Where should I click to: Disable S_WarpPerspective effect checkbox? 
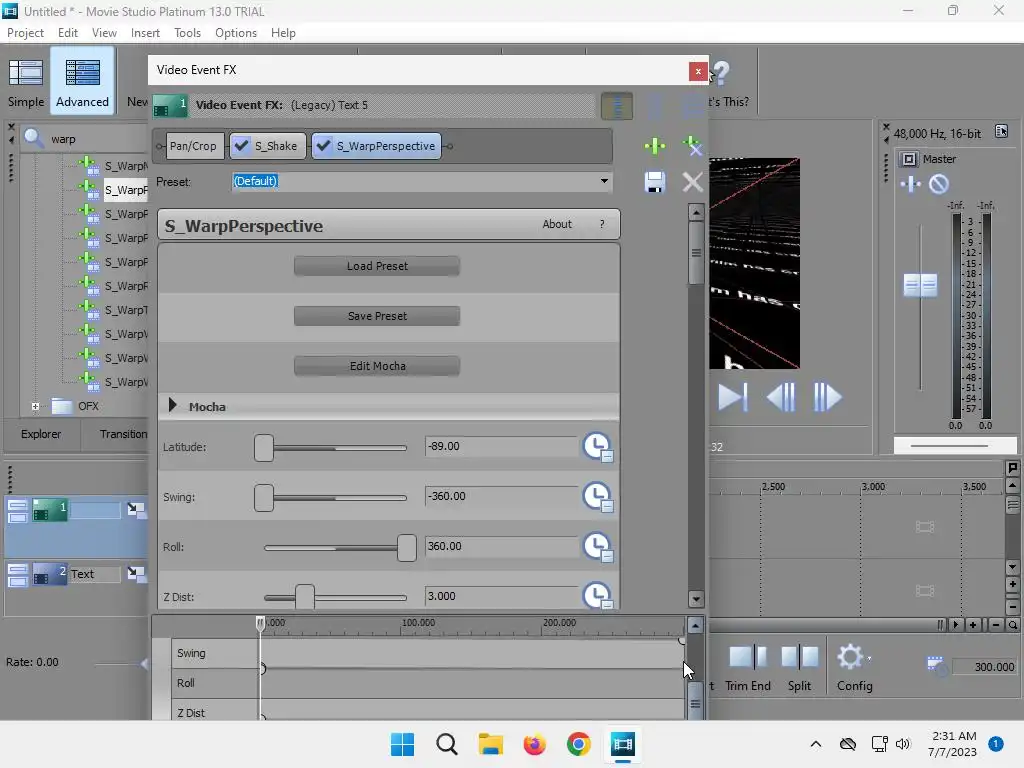(x=323, y=146)
